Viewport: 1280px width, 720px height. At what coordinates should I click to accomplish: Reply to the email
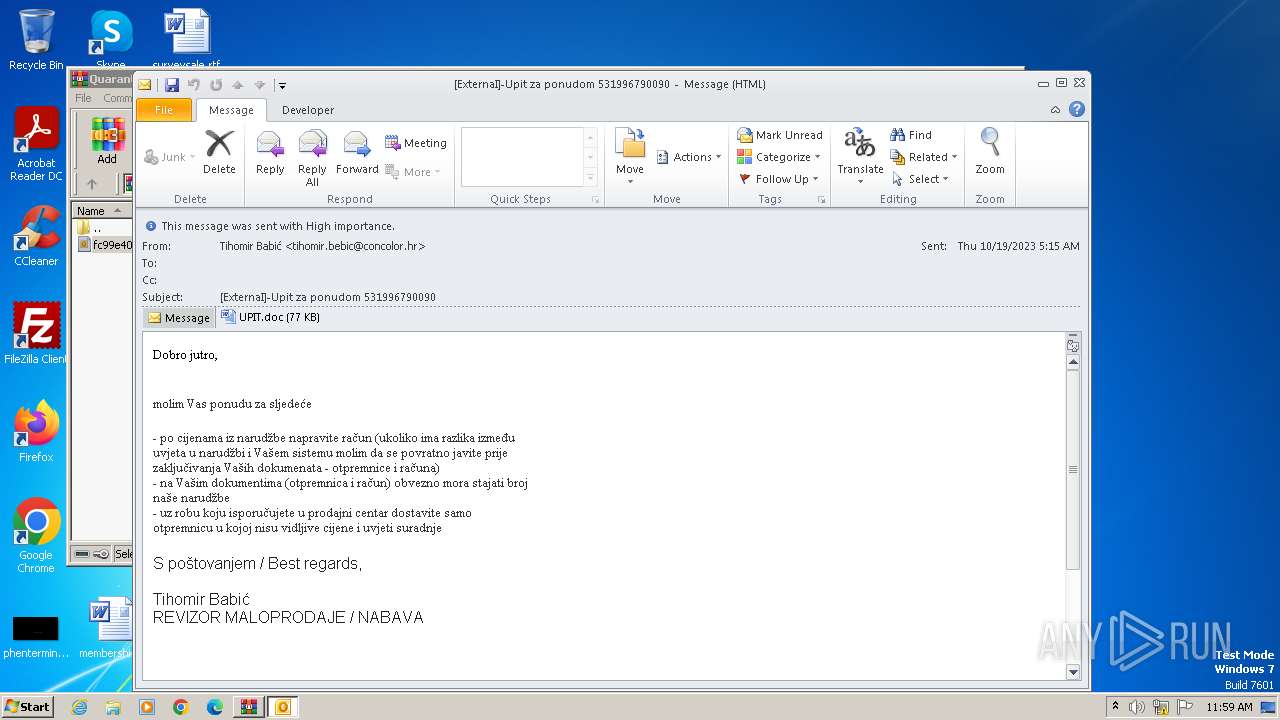click(270, 153)
